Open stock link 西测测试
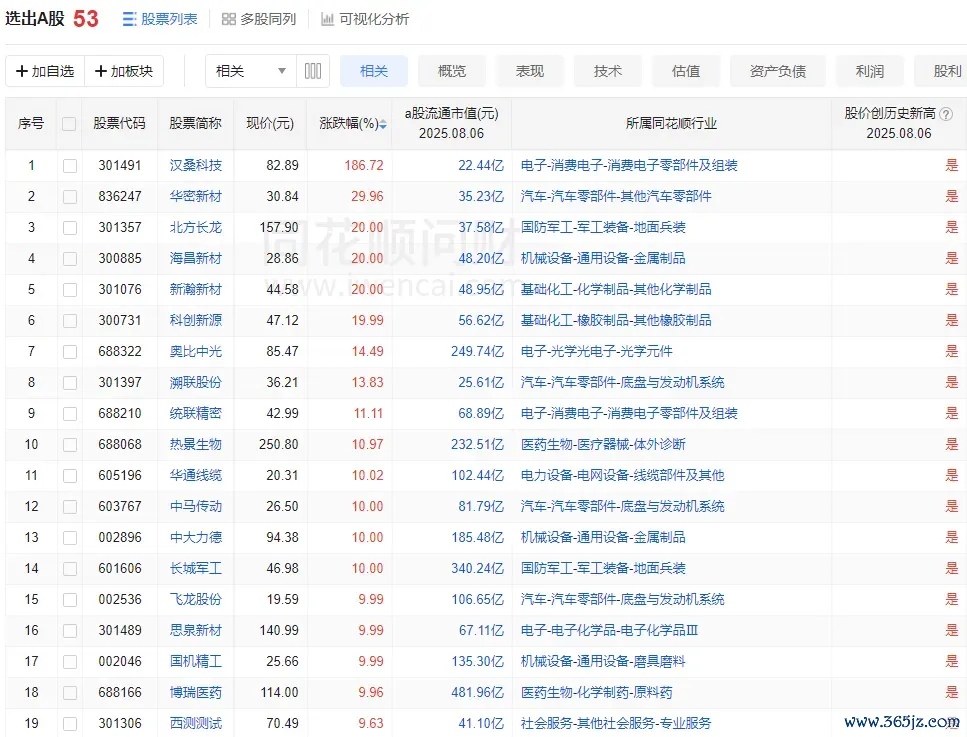This screenshot has height=737, width=967. [195, 723]
